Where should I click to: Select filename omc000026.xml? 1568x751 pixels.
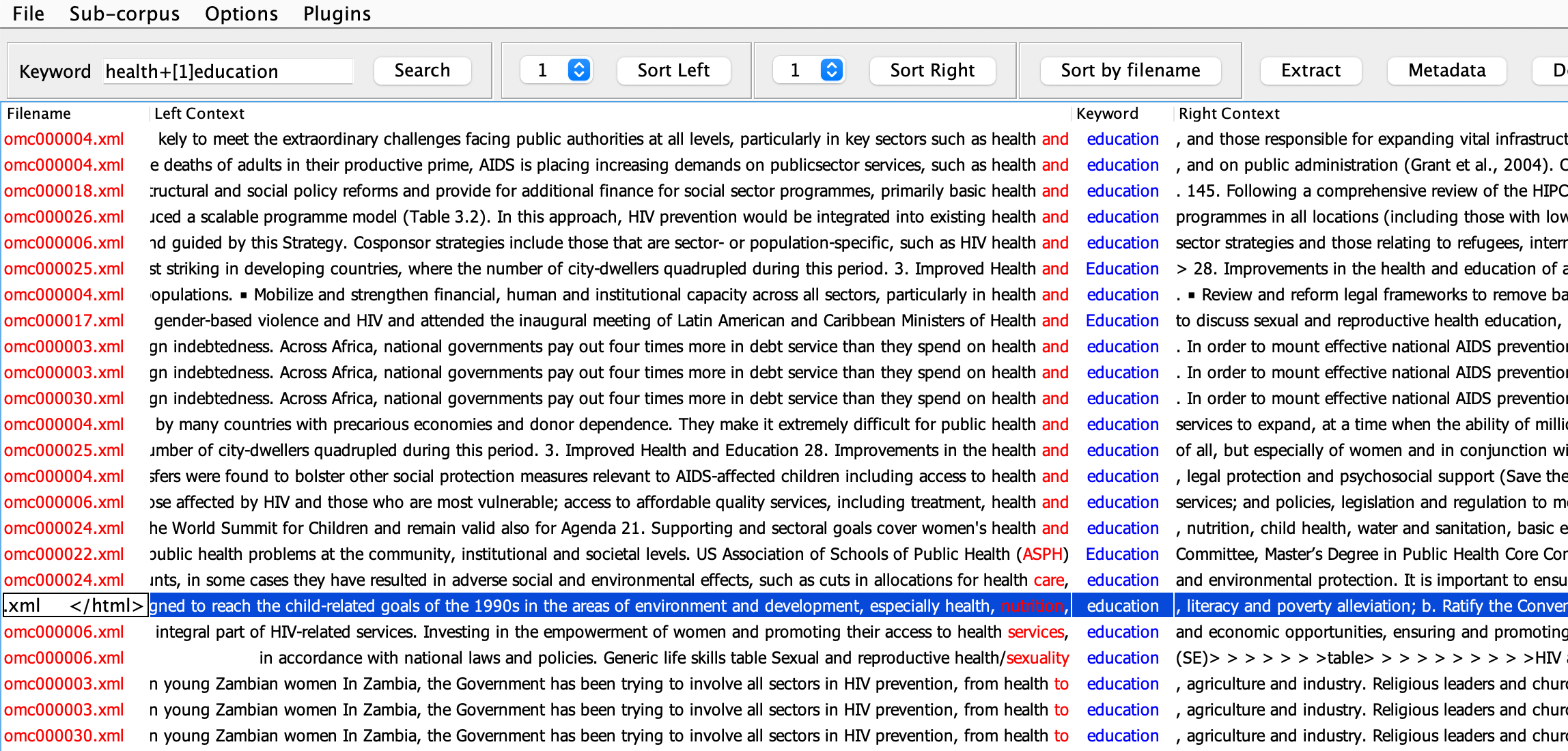(64, 217)
